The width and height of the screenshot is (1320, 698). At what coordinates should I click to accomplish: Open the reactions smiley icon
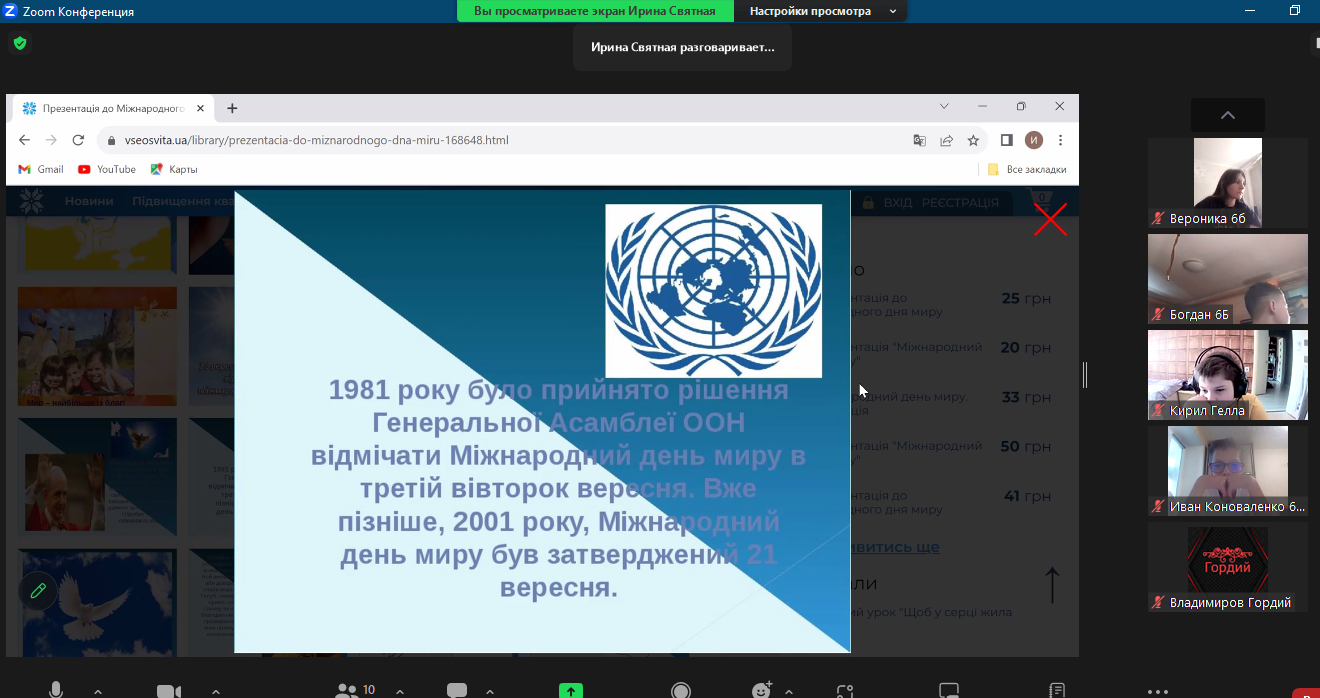[762, 690]
